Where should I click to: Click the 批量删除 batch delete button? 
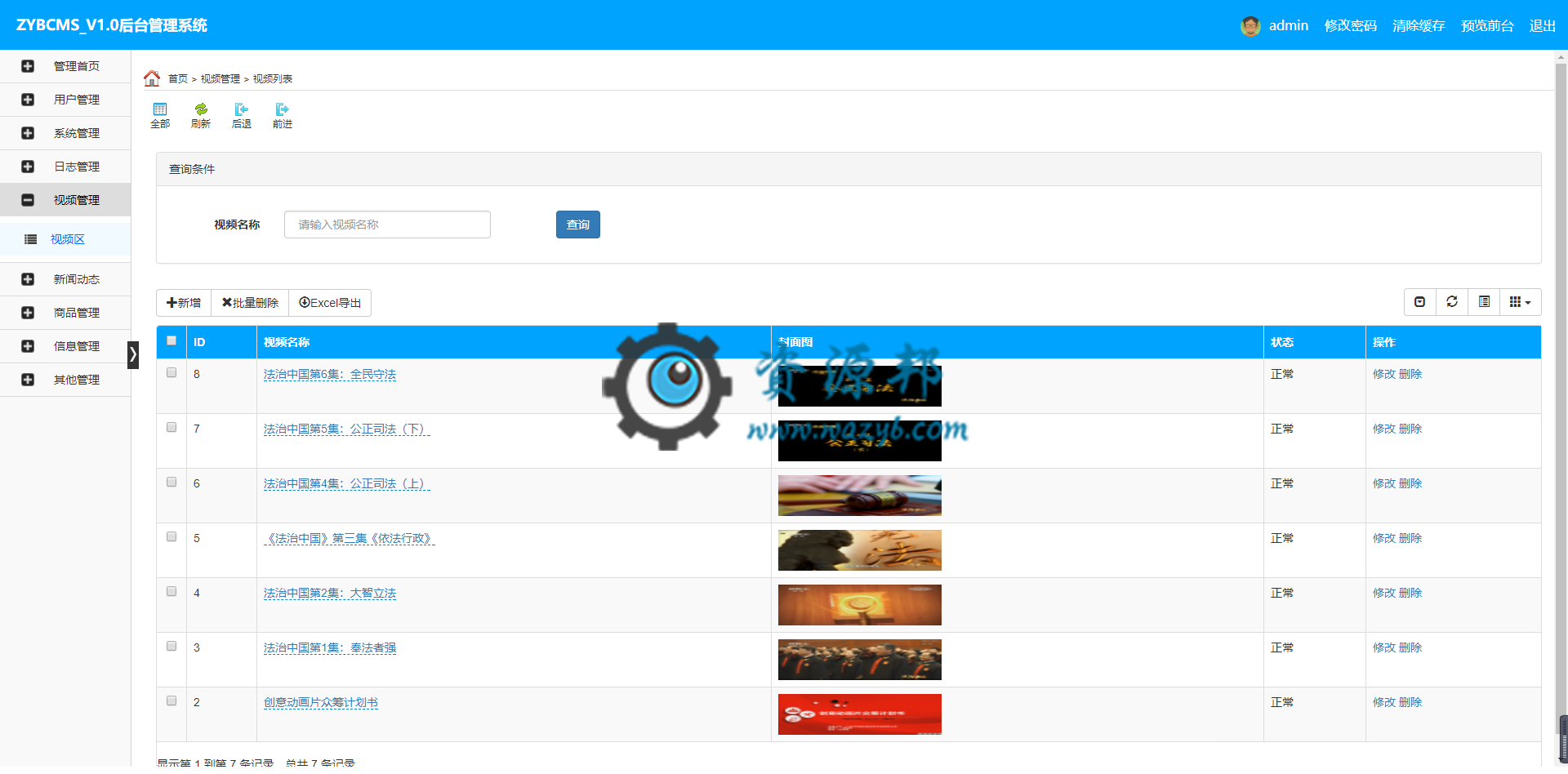(x=250, y=303)
